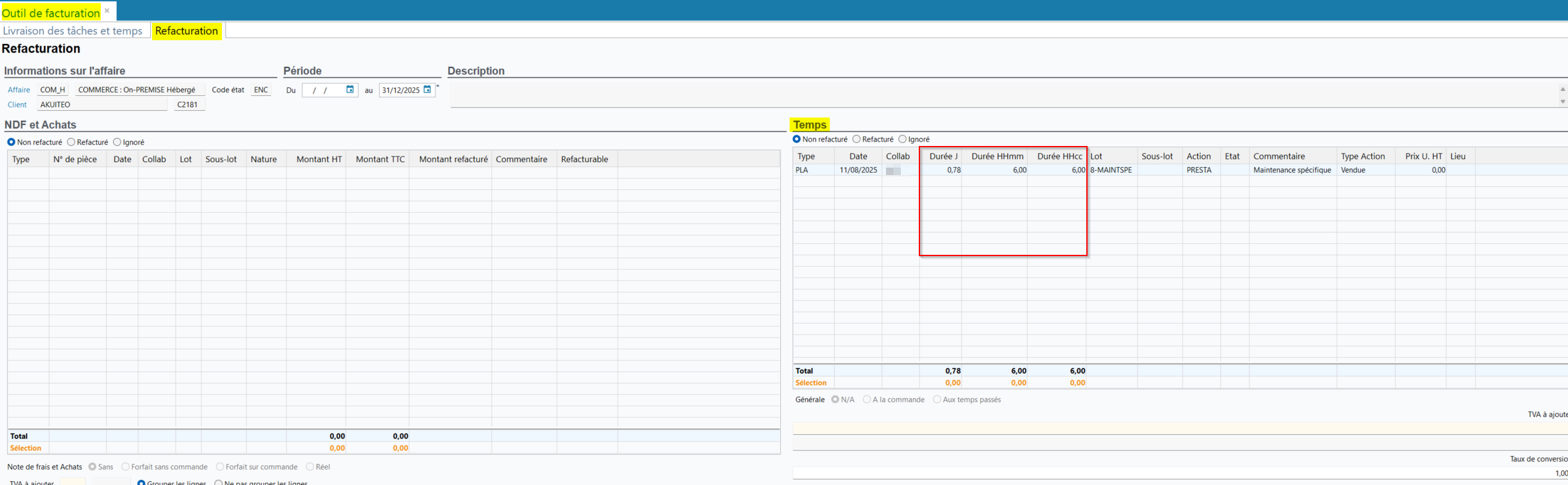Viewport: 1568px width, 485px height.
Task: Select Ne pas grouper les lignes option
Action: pyautogui.click(x=218, y=483)
